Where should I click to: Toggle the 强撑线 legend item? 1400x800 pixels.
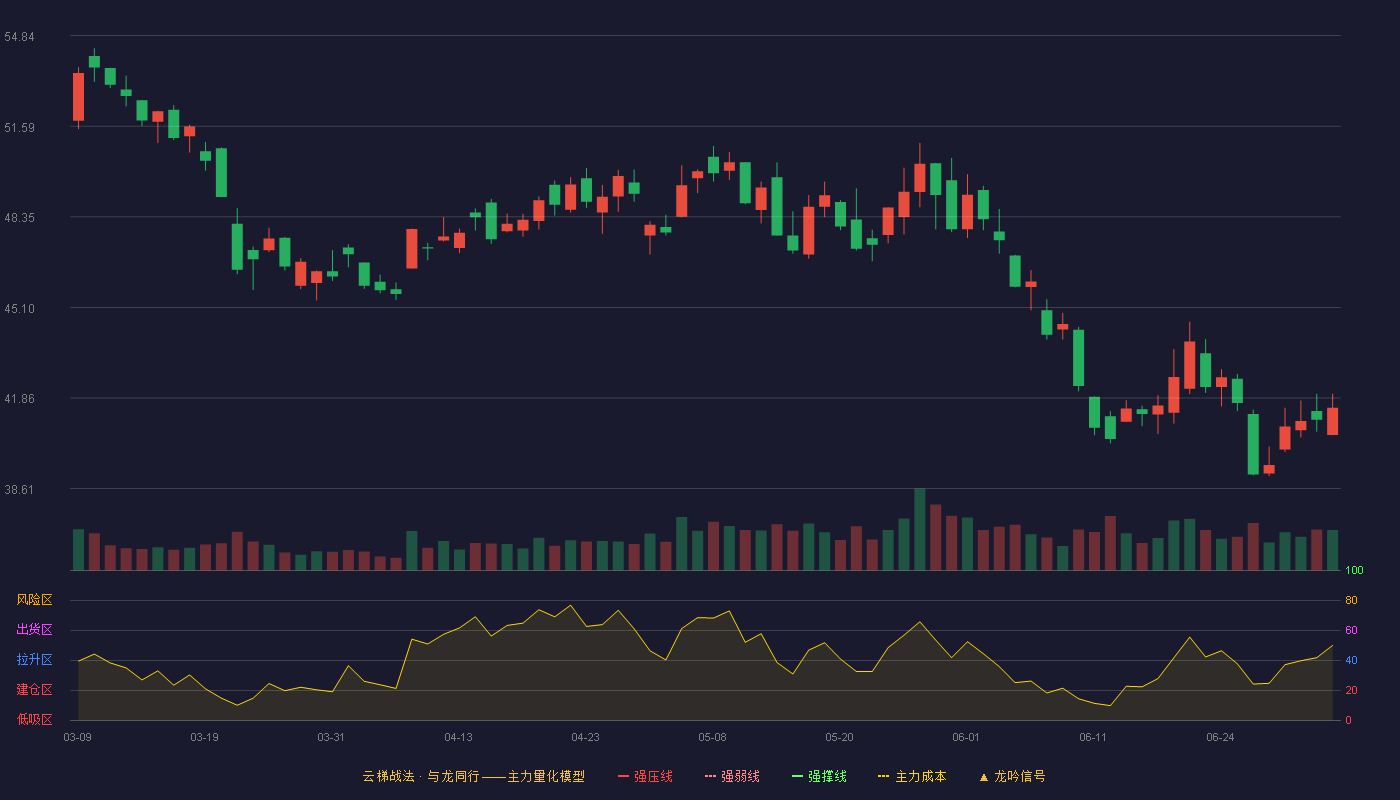pyautogui.click(x=820, y=776)
